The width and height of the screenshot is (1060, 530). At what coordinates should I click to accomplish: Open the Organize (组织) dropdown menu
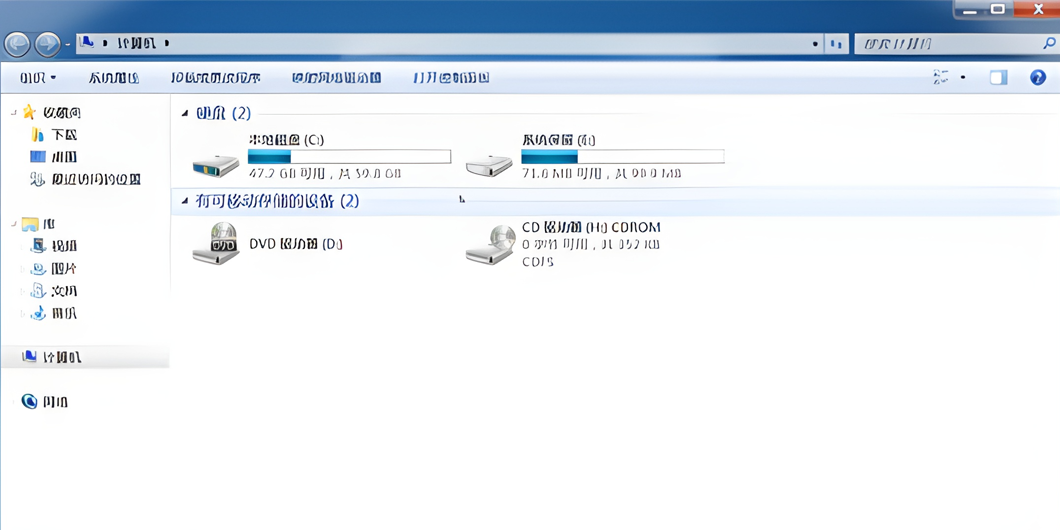[x=38, y=77]
